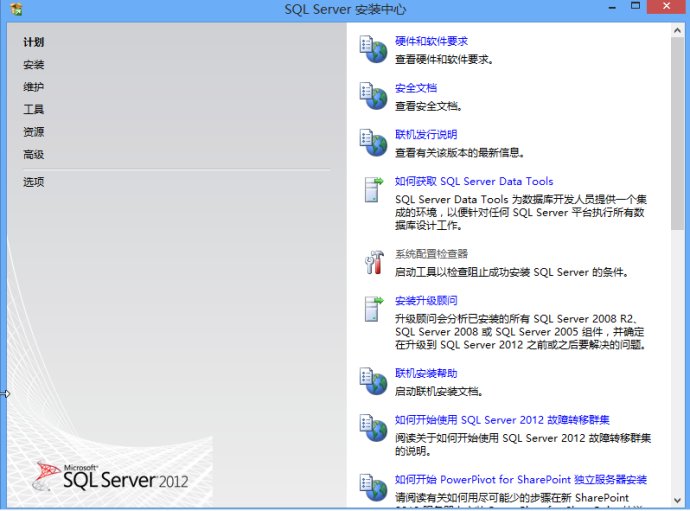Go to the 资源 category
This screenshot has width=690, height=511.
[34, 132]
